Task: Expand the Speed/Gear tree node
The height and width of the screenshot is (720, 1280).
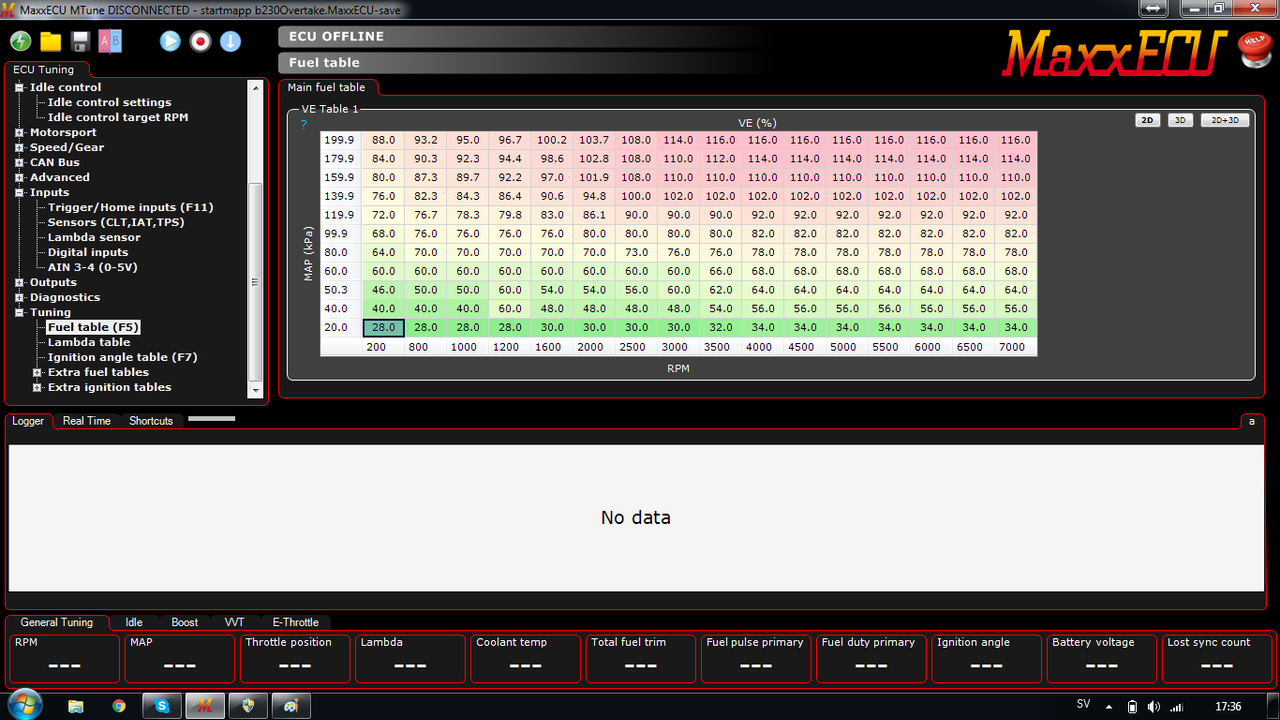Action: [x=19, y=147]
